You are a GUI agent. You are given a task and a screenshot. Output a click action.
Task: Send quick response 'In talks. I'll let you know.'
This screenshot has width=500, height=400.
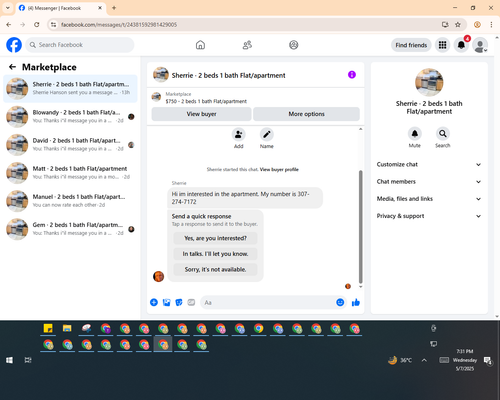(x=215, y=254)
